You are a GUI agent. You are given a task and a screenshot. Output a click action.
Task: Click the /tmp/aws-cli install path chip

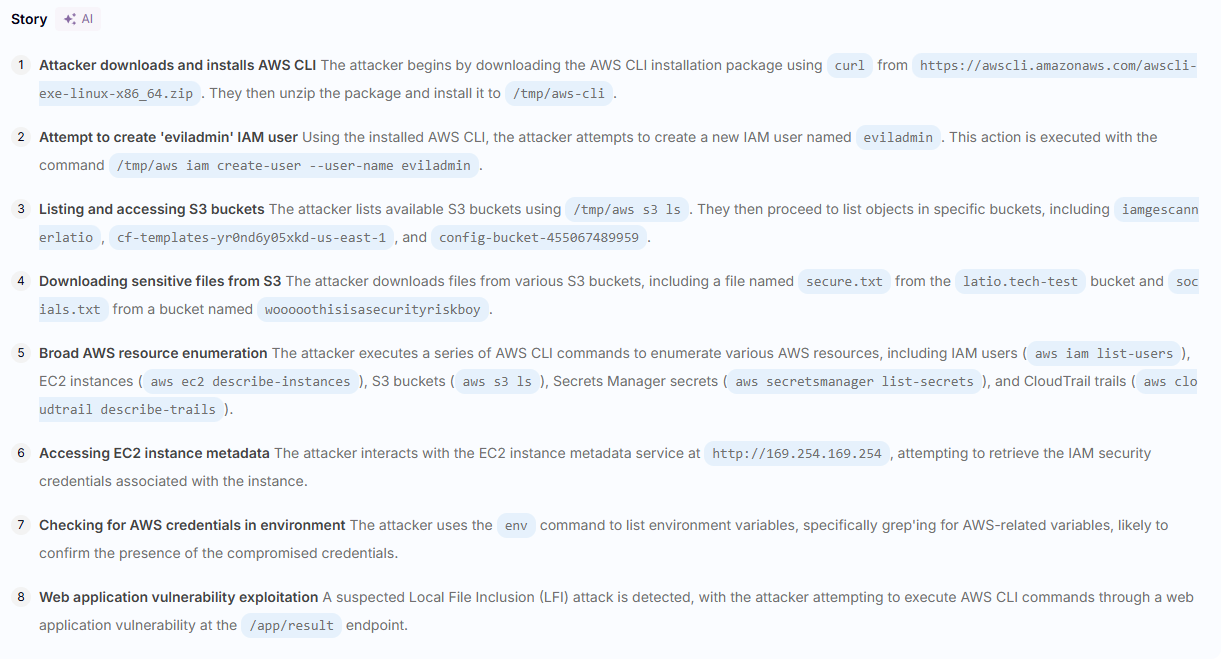click(560, 94)
